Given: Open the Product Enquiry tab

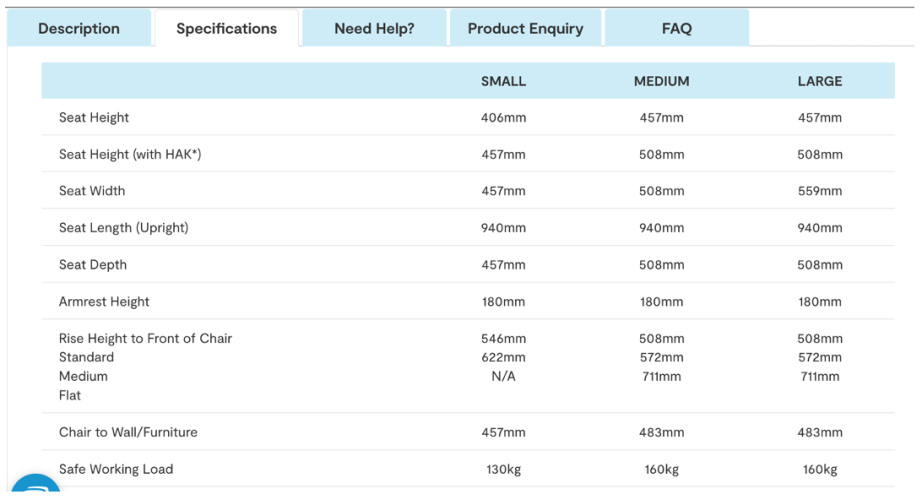Looking at the screenshot, I should tap(525, 28).
